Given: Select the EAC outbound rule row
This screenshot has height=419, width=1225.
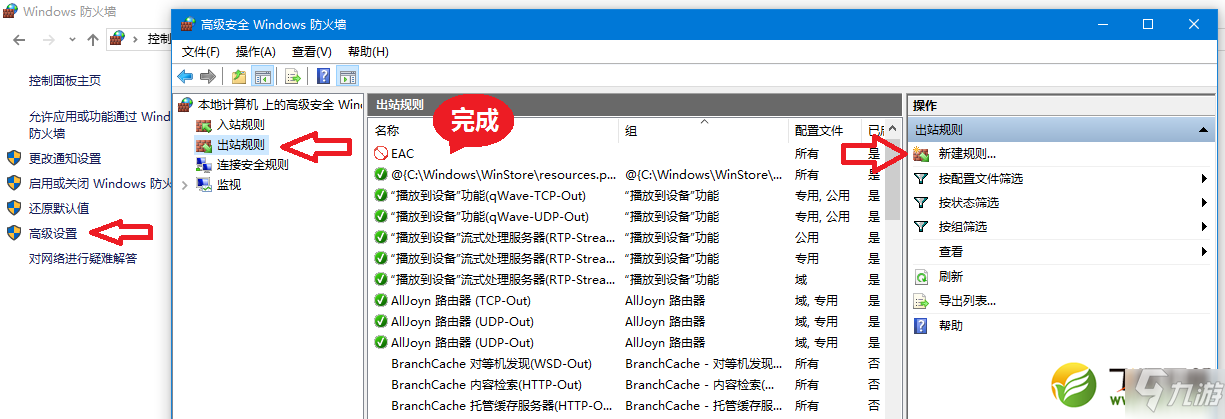Looking at the screenshot, I should point(627,153).
